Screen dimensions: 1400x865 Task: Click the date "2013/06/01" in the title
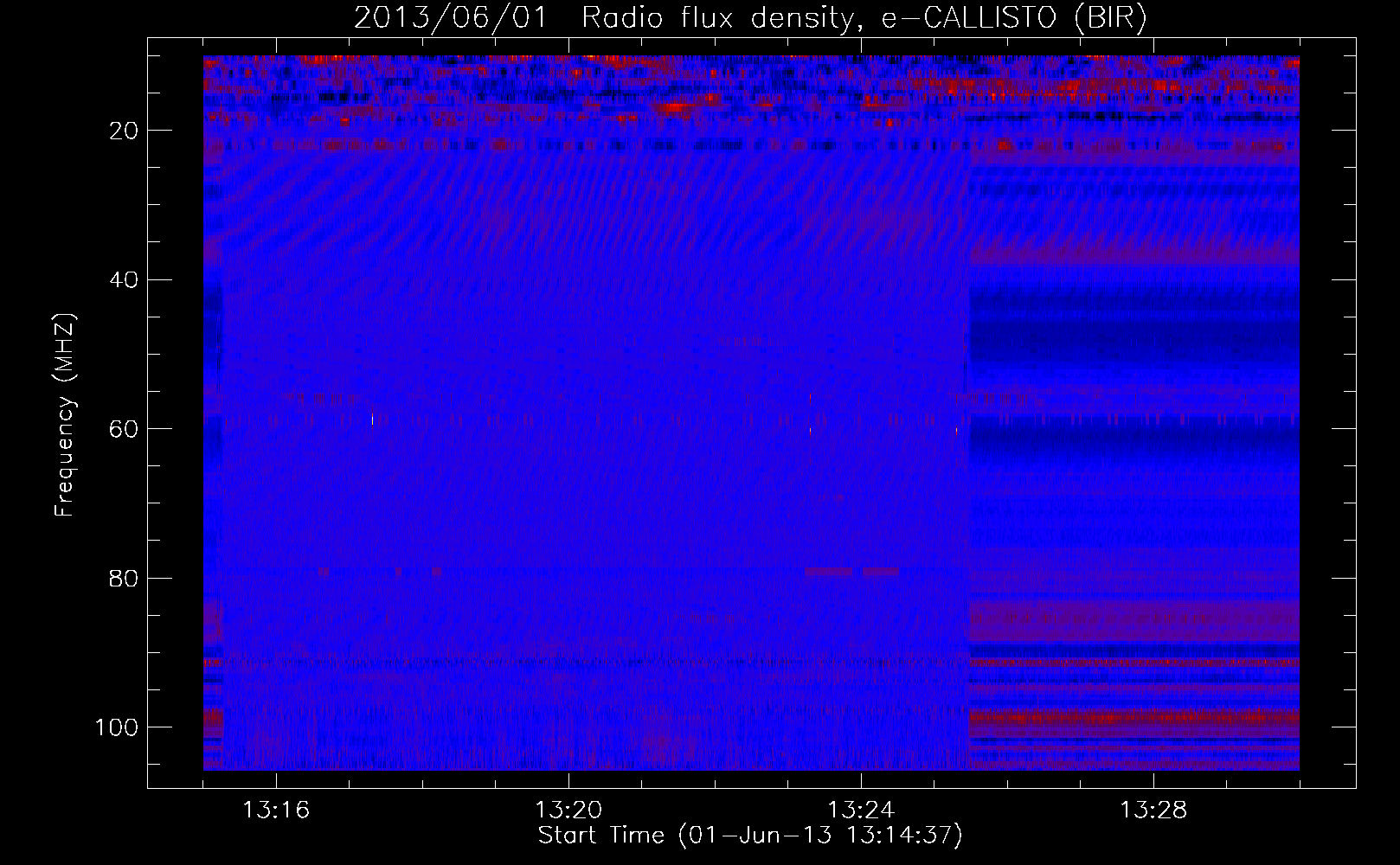pyautogui.click(x=451, y=18)
